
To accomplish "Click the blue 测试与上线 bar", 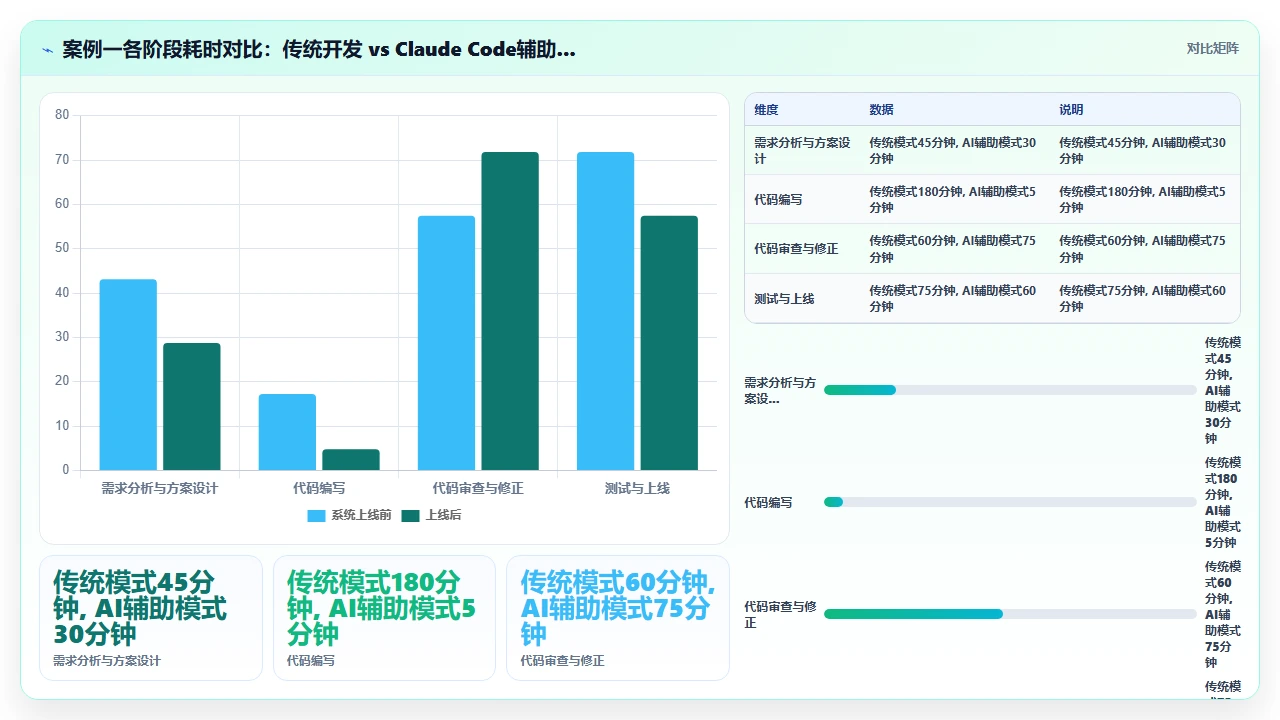I will (605, 311).
